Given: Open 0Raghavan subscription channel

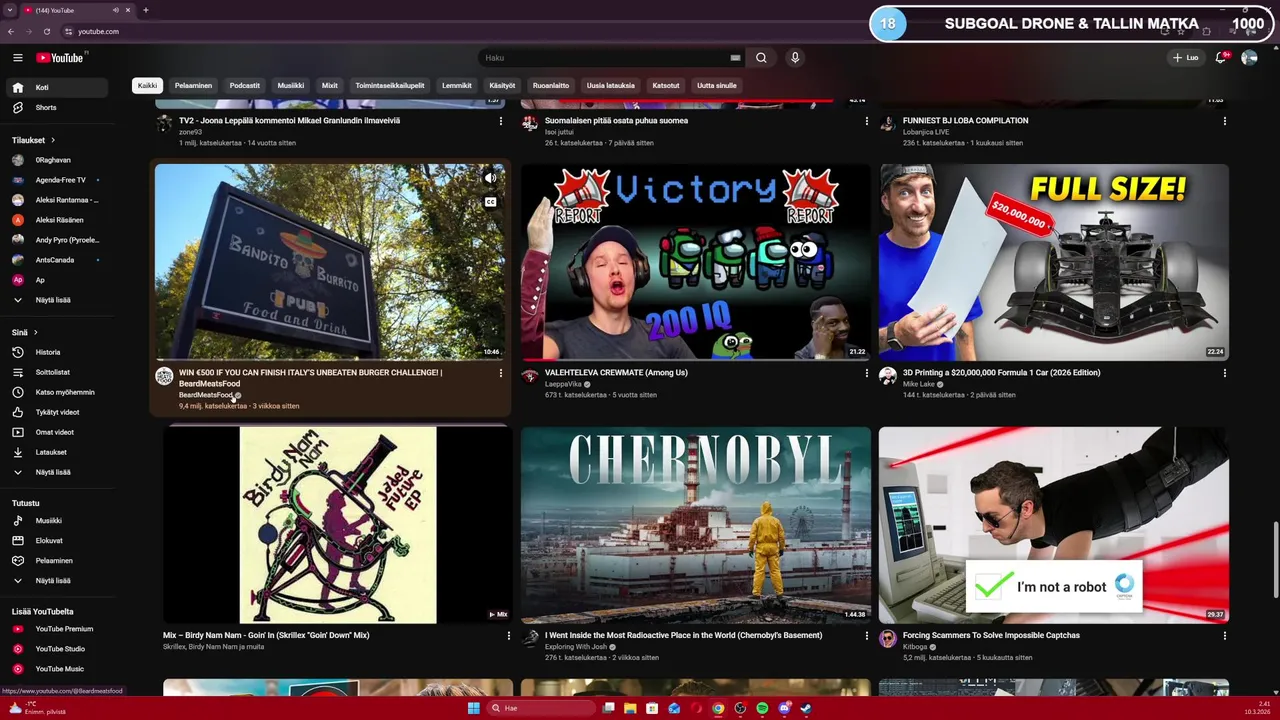Looking at the screenshot, I should coord(58,160).
